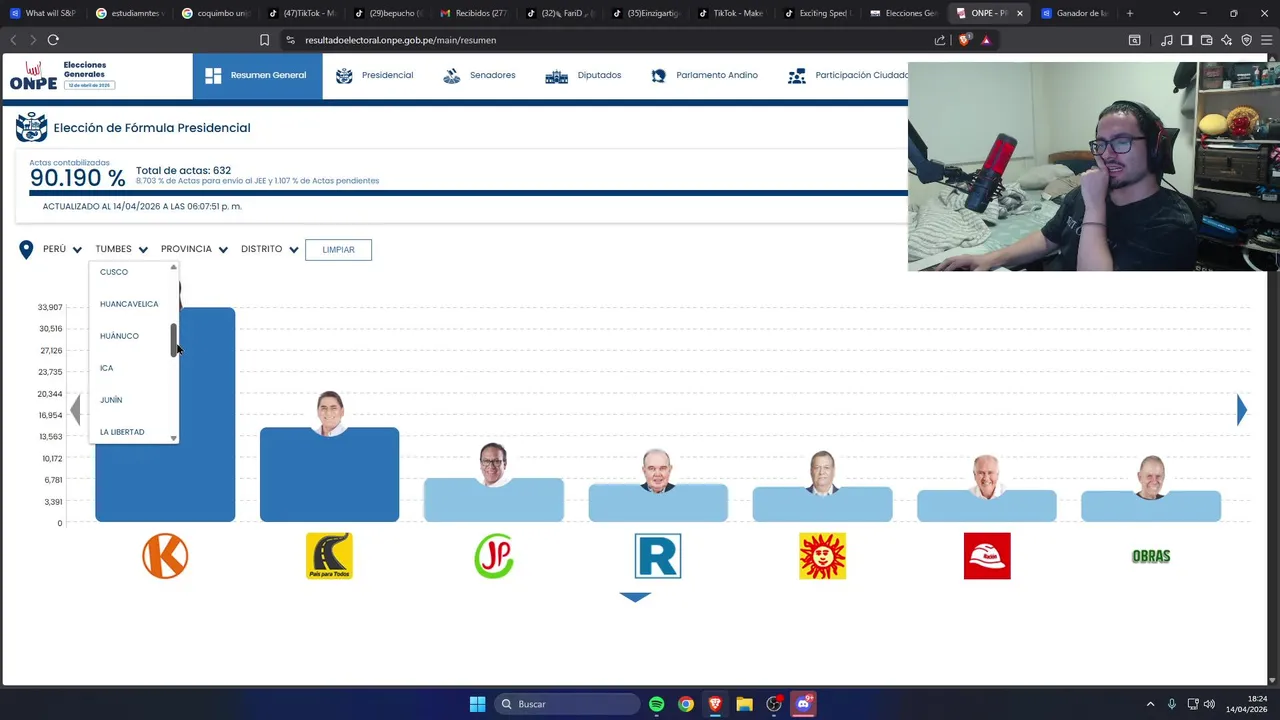Click the tallest blue bar of K party
Viewport: 1280px width, 720px height.
click(165, 415)
